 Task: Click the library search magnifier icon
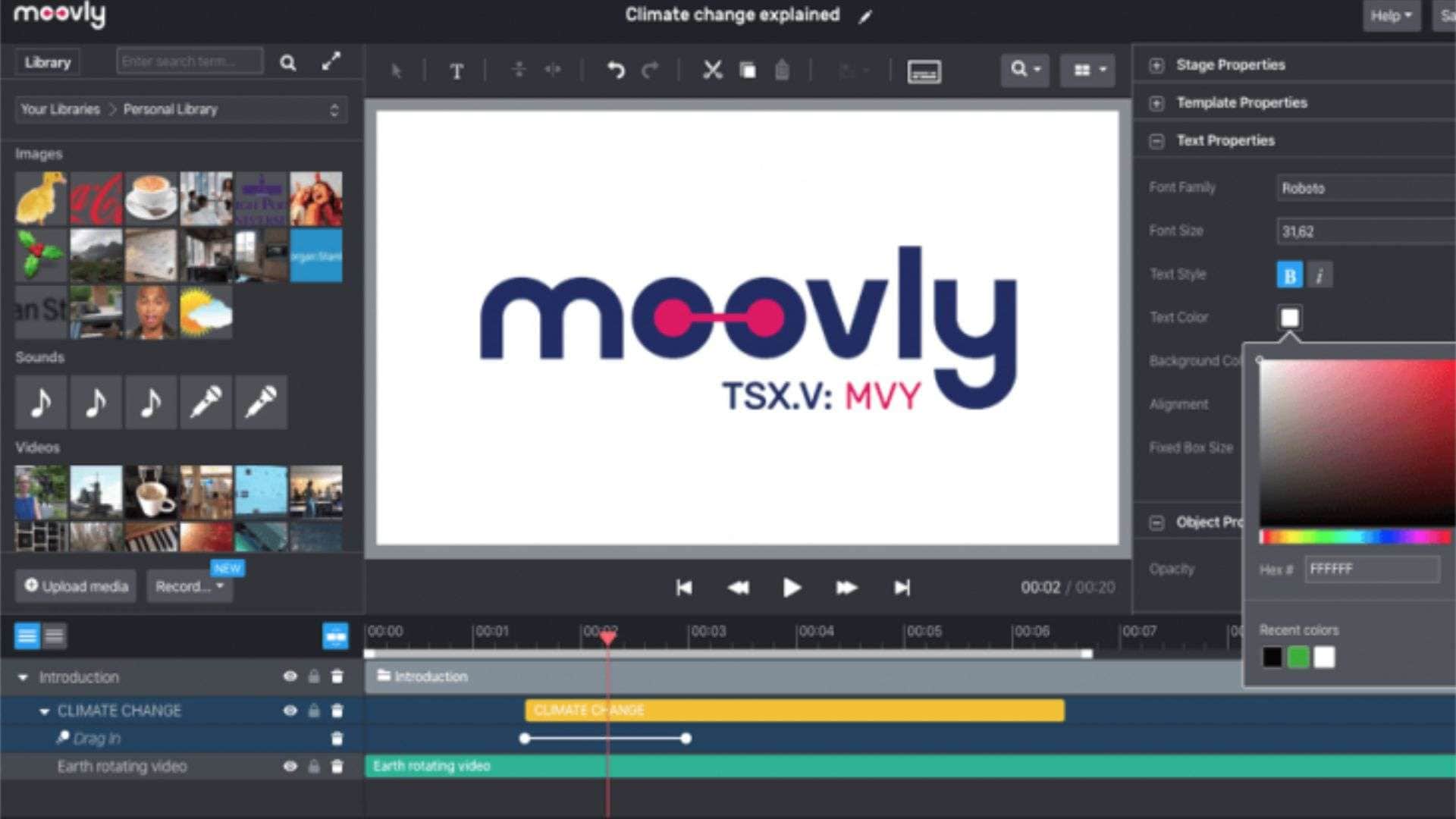coord(287,63)
